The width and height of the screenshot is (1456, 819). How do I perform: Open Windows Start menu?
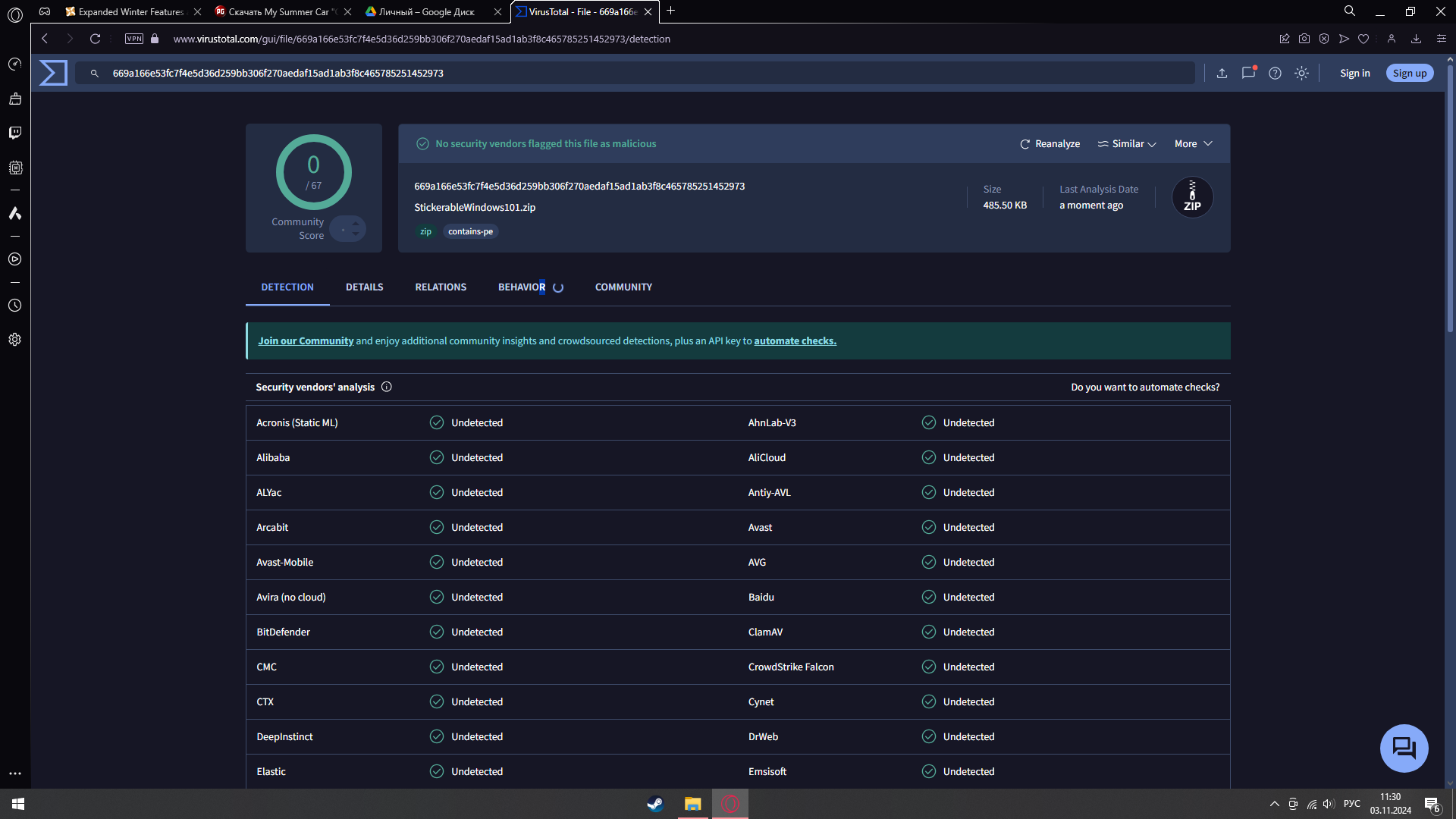pyautogui.click(x=18, y=804)
